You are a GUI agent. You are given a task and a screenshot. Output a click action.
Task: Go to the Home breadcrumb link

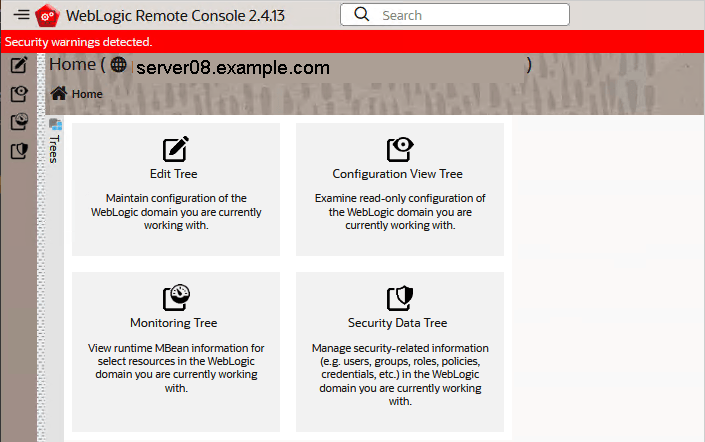pos(87,94)
